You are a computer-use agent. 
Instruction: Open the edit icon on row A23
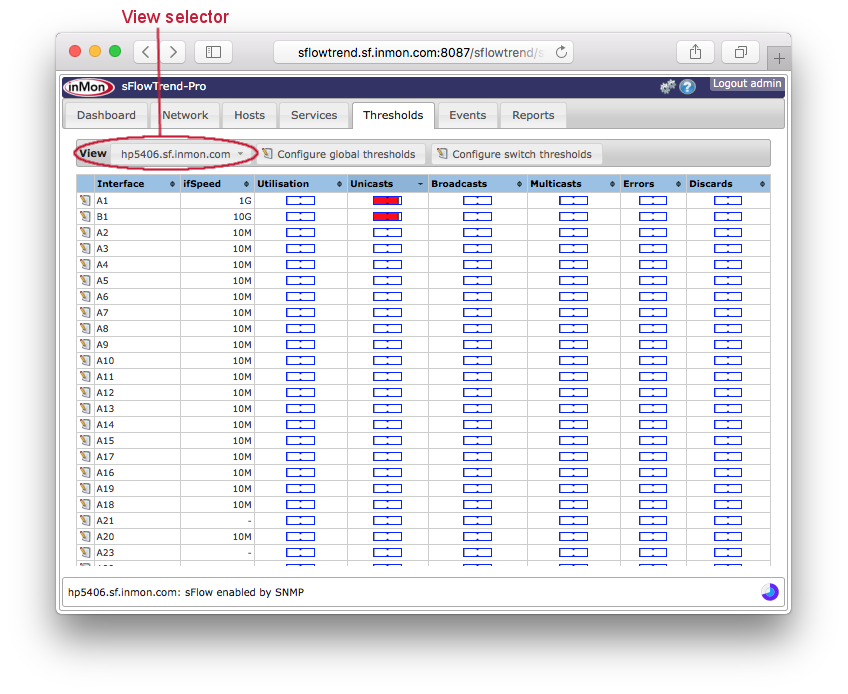tap(85, 552)
